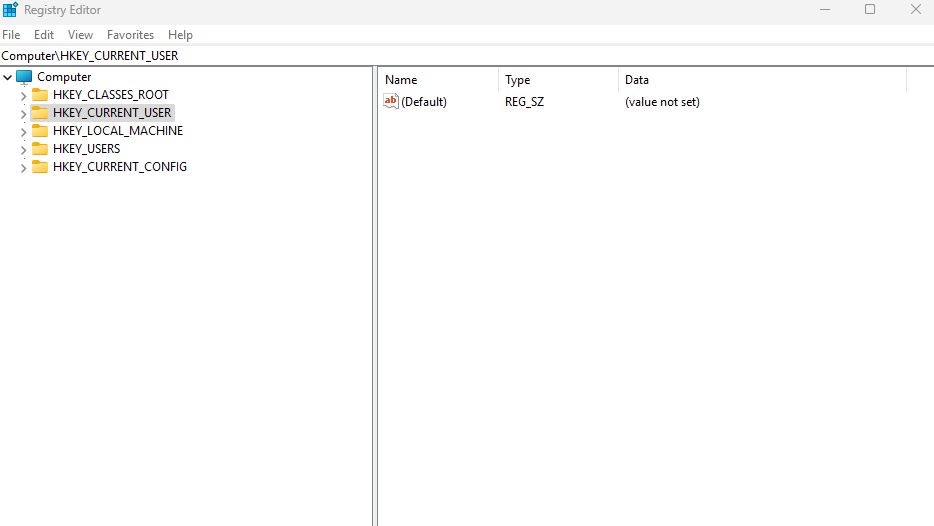Select the HKEY_USERS tree label

point(86,148)
